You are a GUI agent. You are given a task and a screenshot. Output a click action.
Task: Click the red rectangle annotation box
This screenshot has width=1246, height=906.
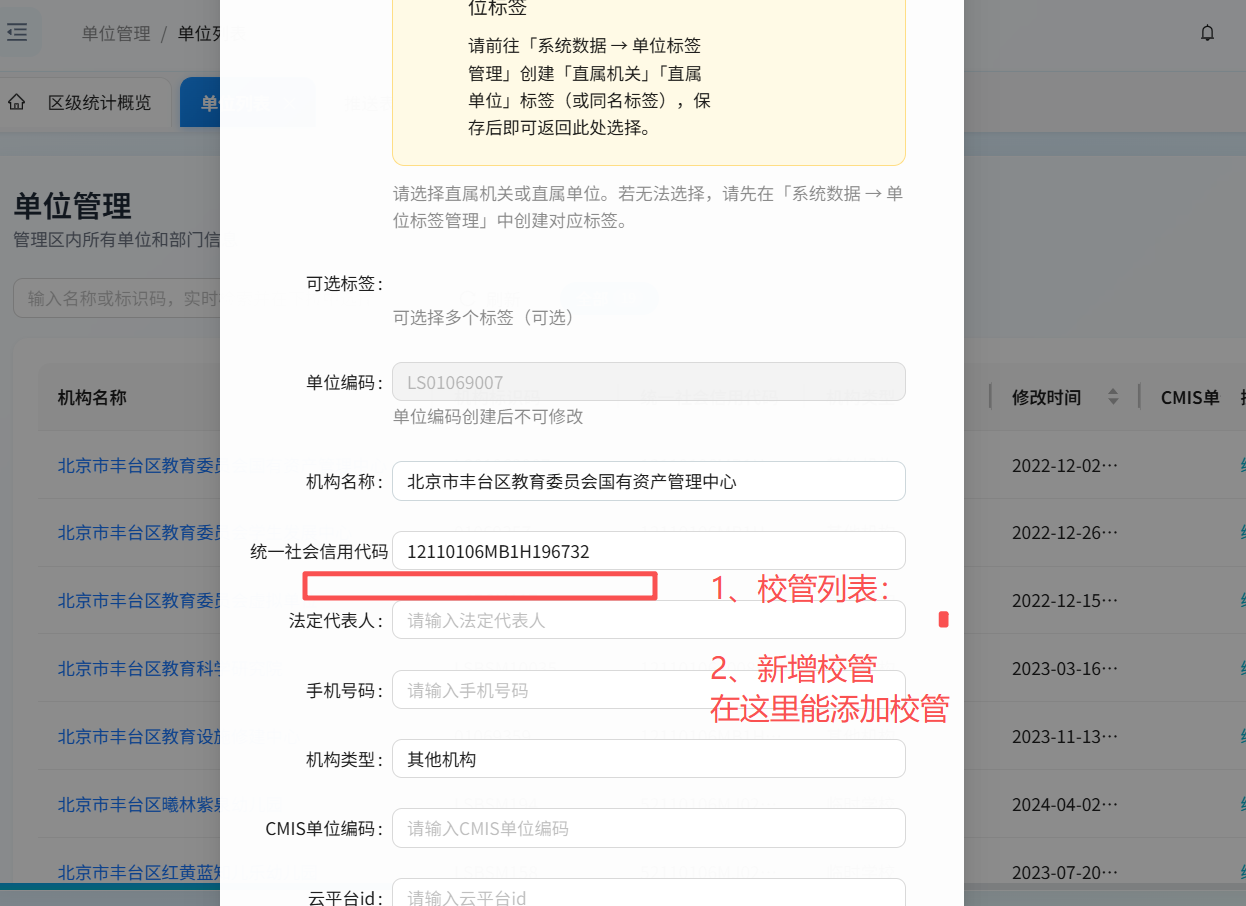pos(480,585)
